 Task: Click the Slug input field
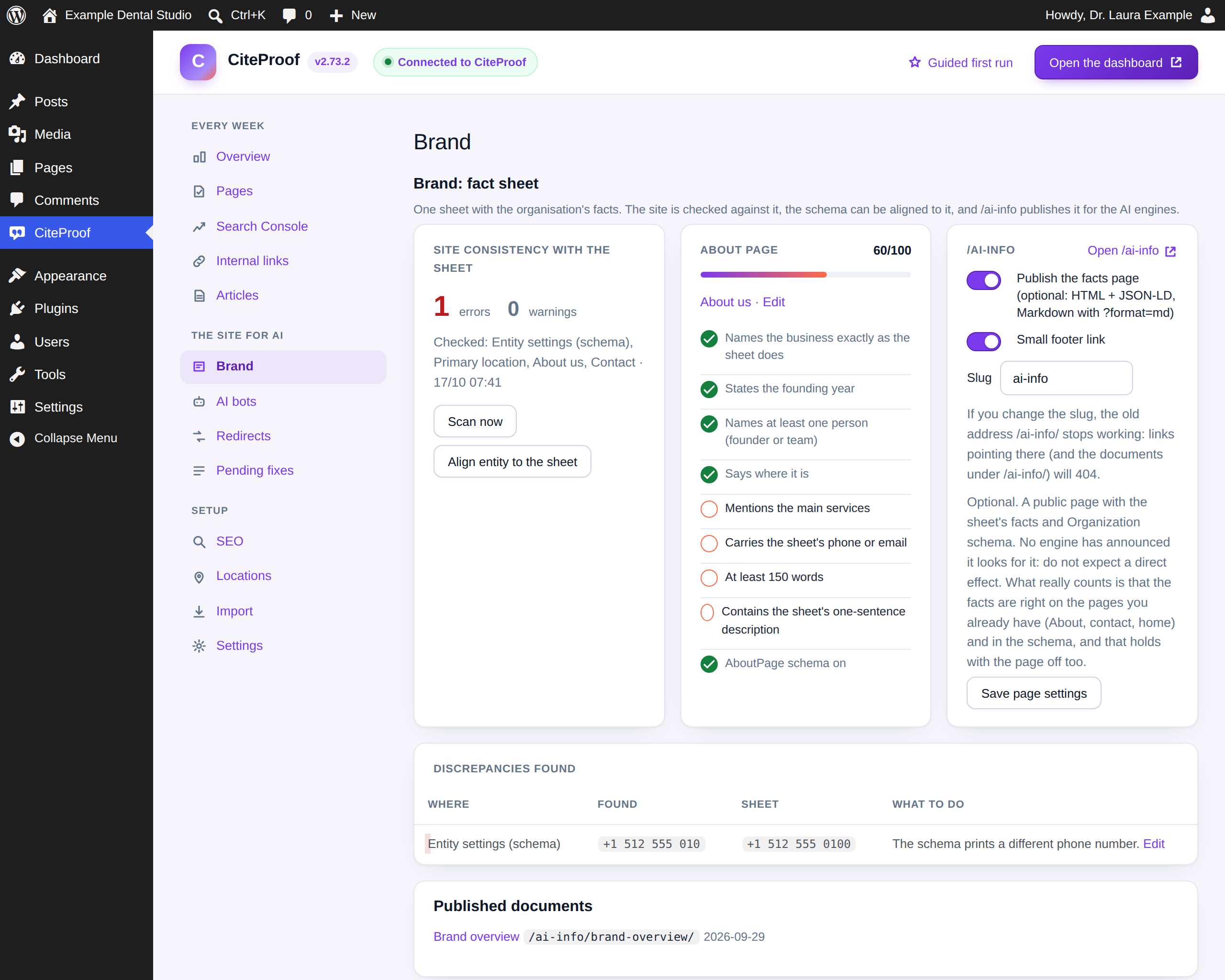[x=1066, y=378]
